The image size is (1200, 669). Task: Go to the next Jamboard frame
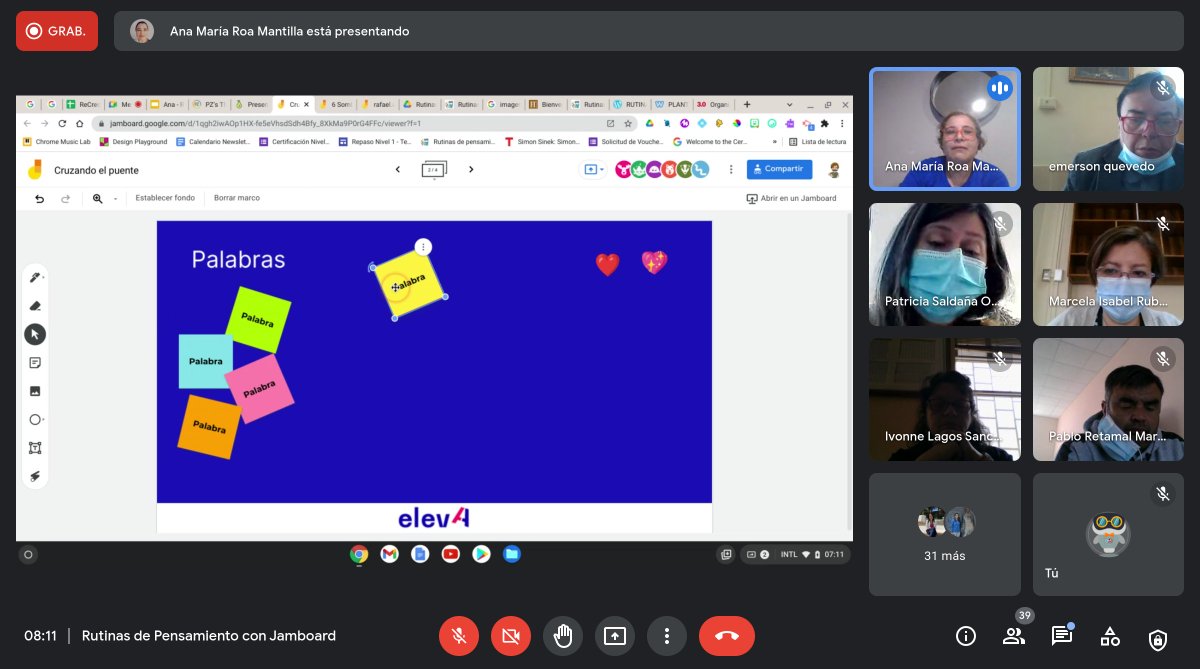coord(471,169)
